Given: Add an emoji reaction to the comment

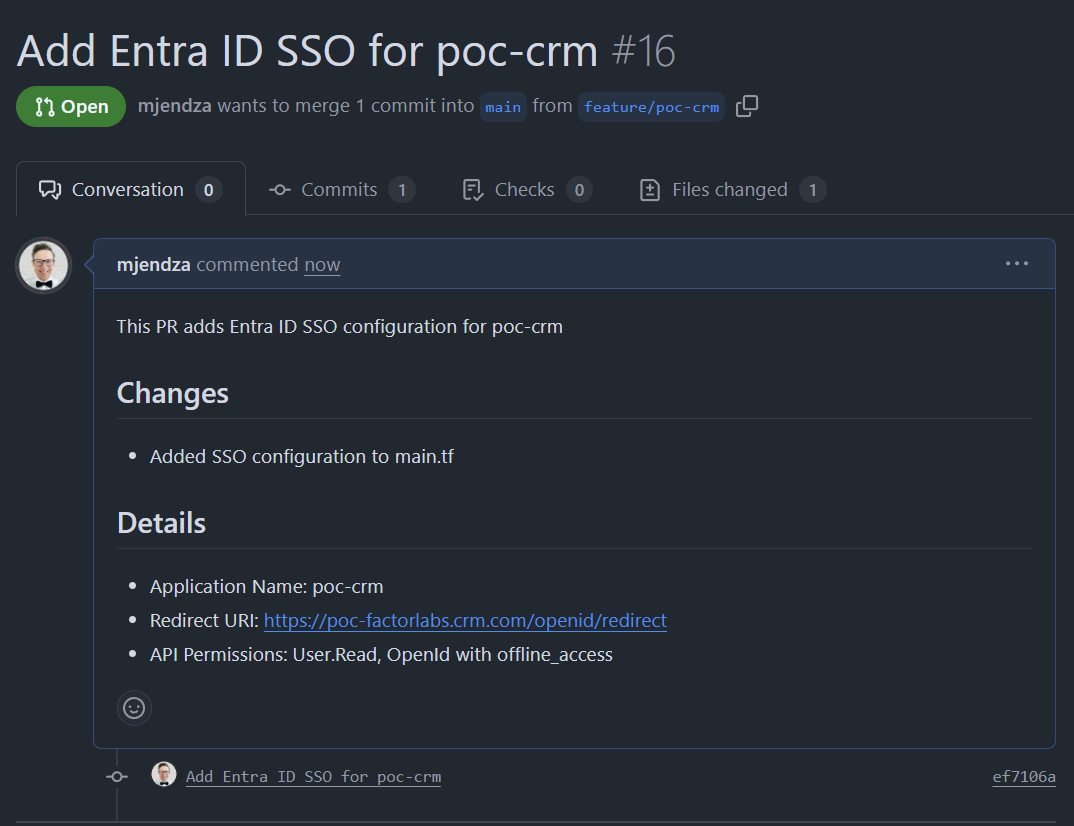Looking at the screenshot, I should (134, 708).
